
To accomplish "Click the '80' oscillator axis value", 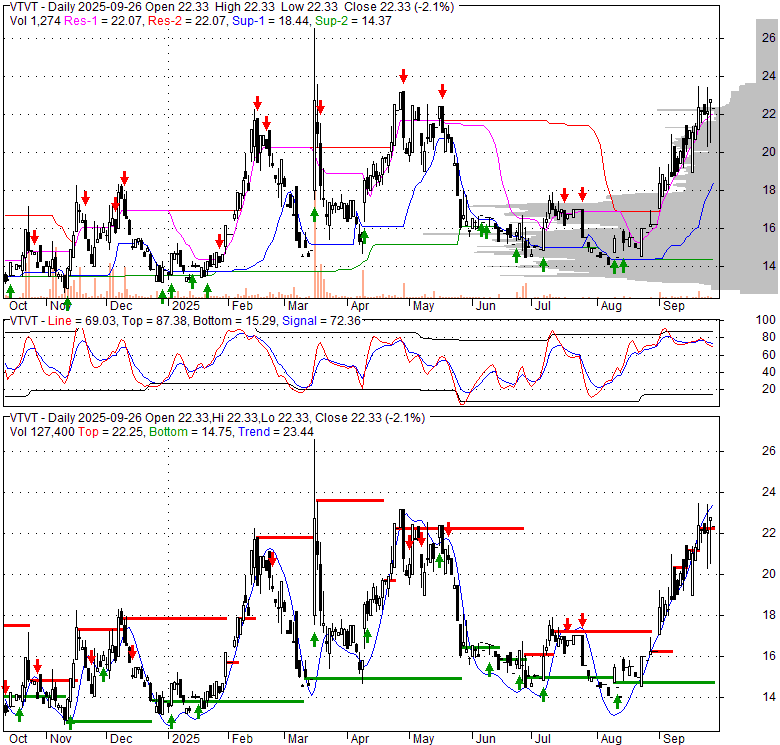I will (769, 337).
